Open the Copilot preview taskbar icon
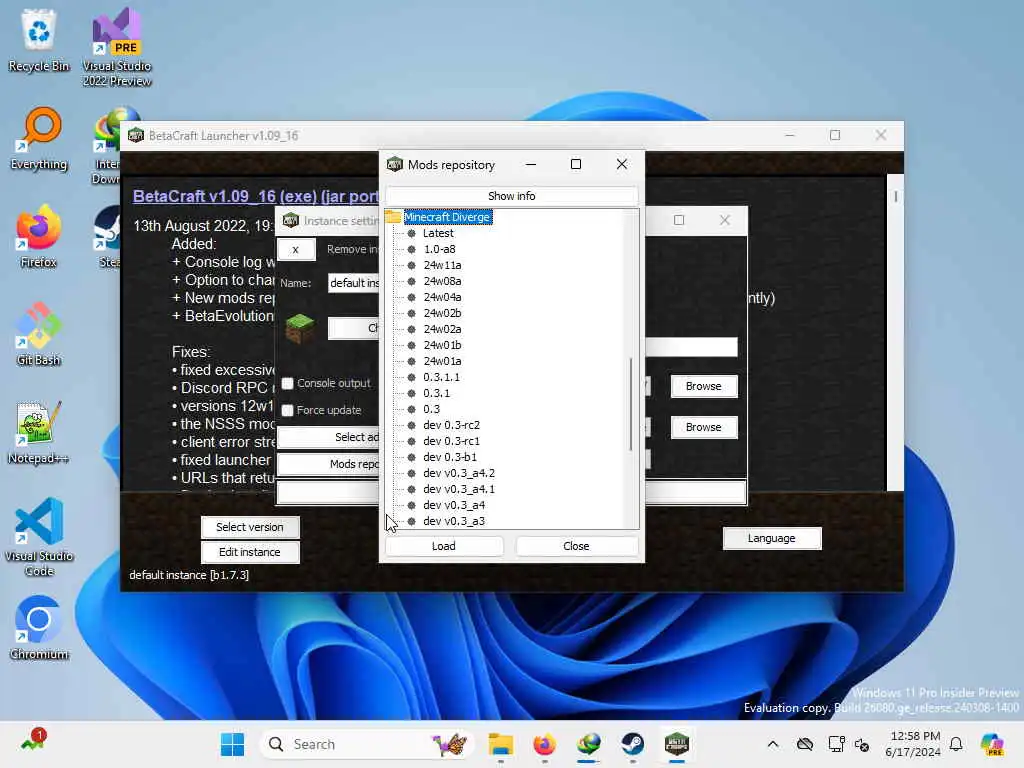Screen dimensions: 1024x768 992,744
